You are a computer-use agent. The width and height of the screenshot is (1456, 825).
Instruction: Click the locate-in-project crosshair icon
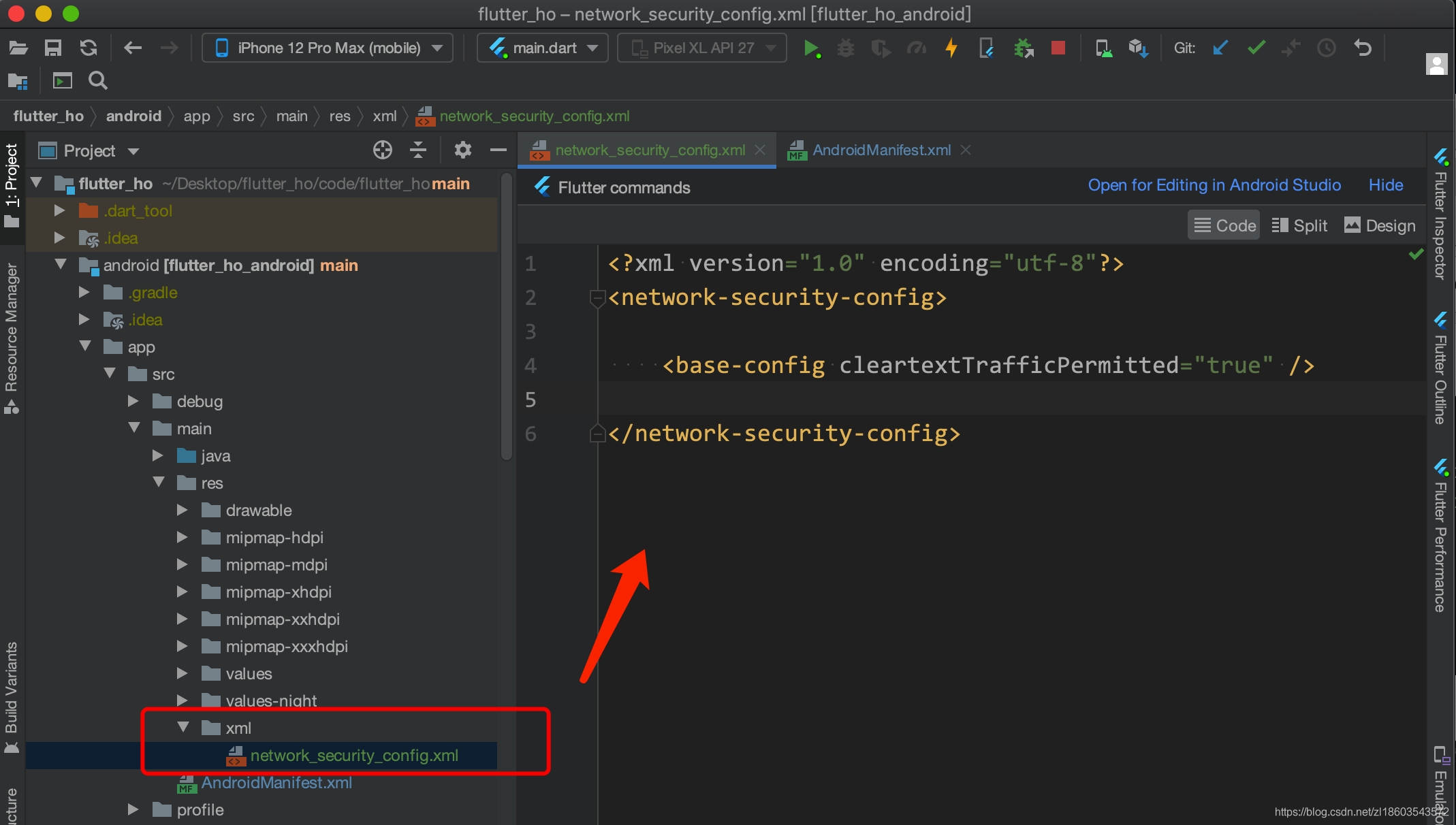click(x=383, y=150)
